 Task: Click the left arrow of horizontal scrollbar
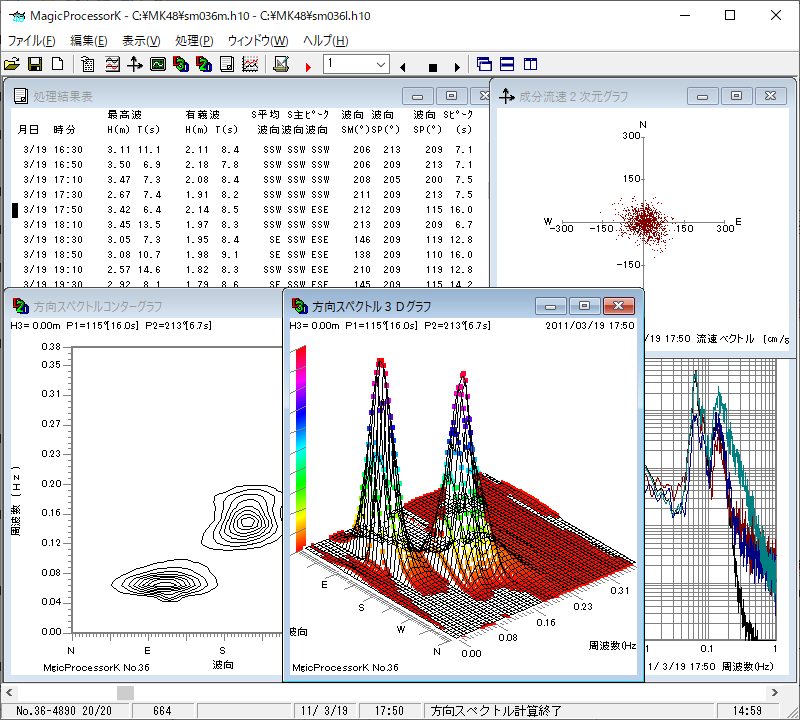[9, 692]
